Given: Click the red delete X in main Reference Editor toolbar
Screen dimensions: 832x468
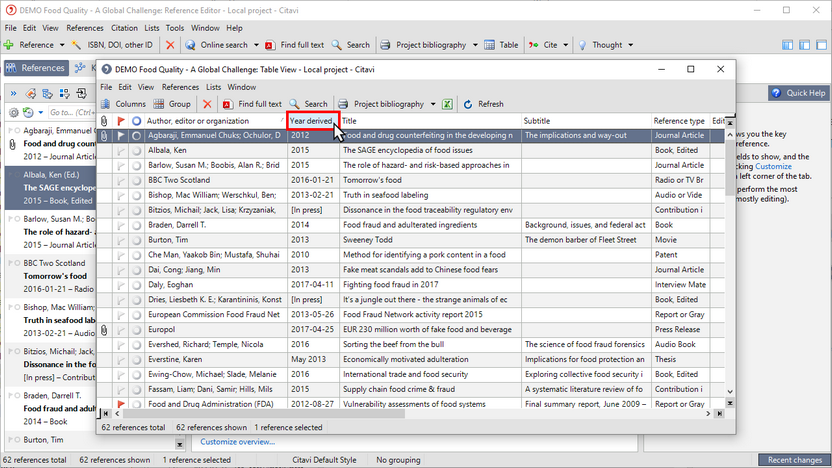Looking at the screenshot, I should (x=170, y=45).
